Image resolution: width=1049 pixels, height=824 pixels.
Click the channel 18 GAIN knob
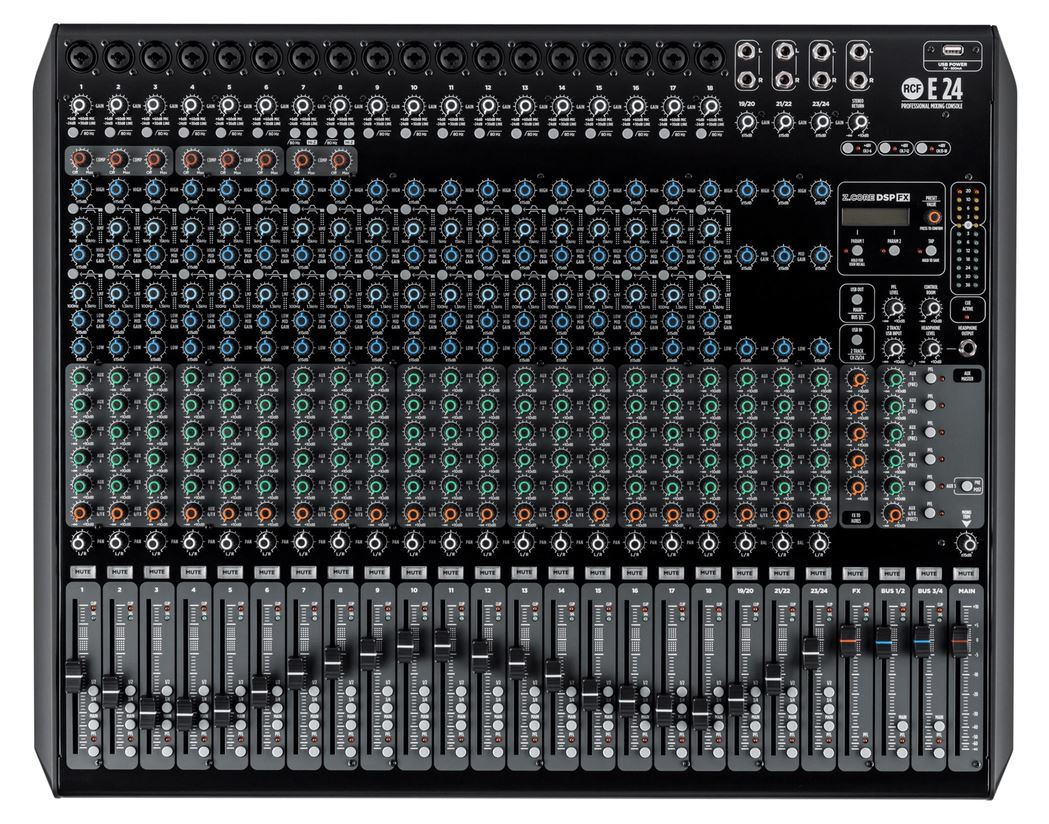pos(710,106)
